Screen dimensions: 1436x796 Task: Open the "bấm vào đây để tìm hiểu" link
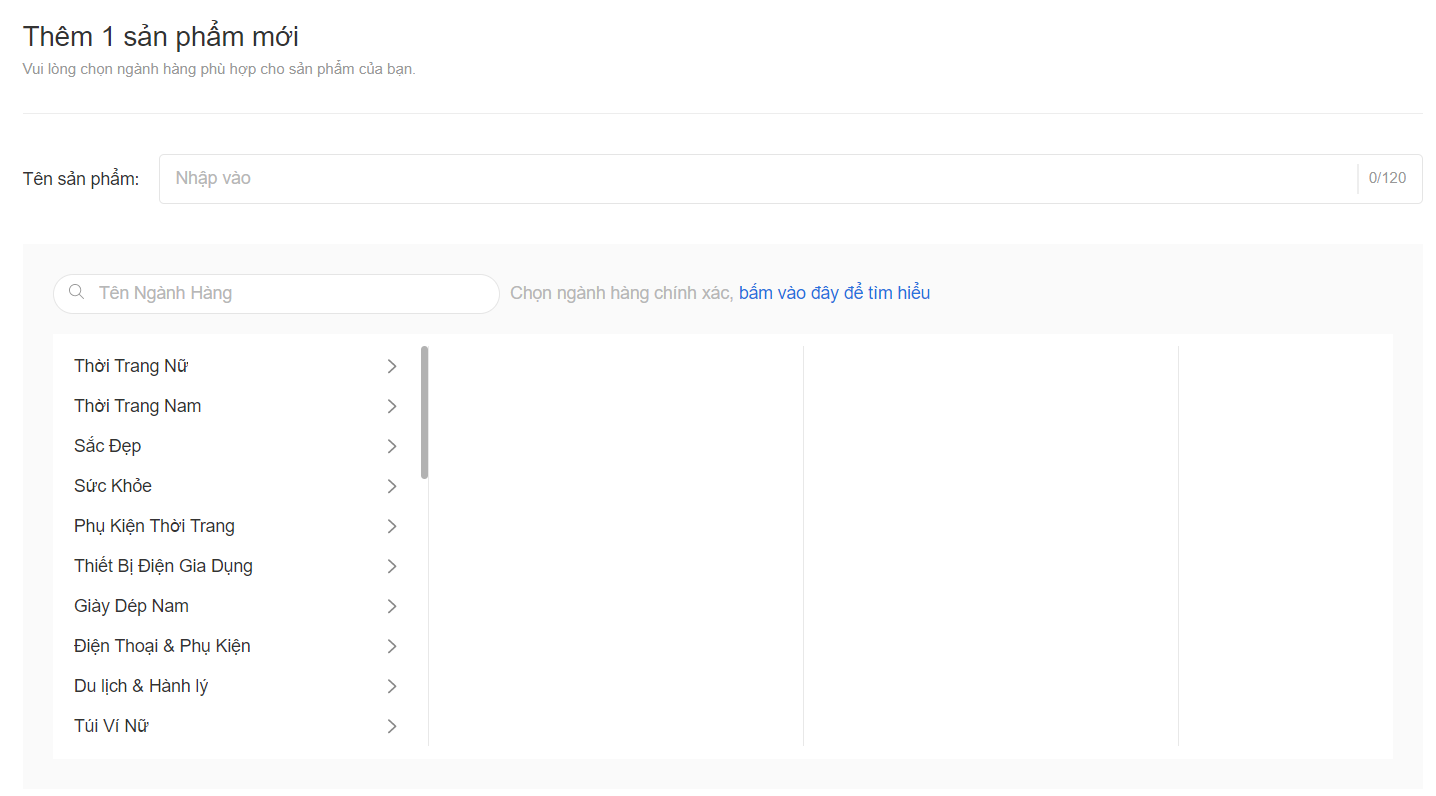834,293
